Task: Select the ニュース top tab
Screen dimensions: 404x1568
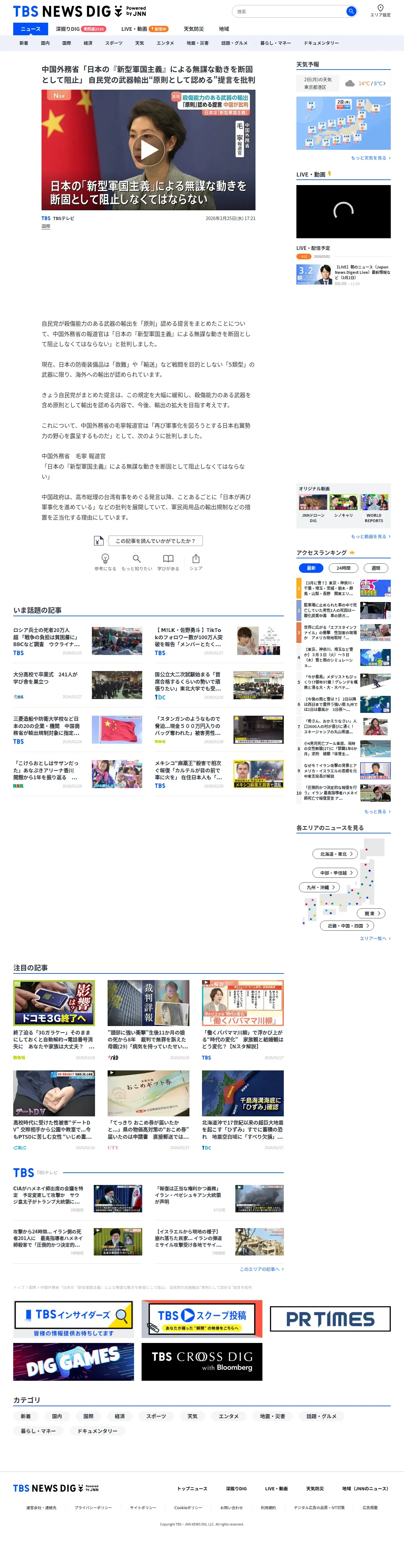Action: 31,29
